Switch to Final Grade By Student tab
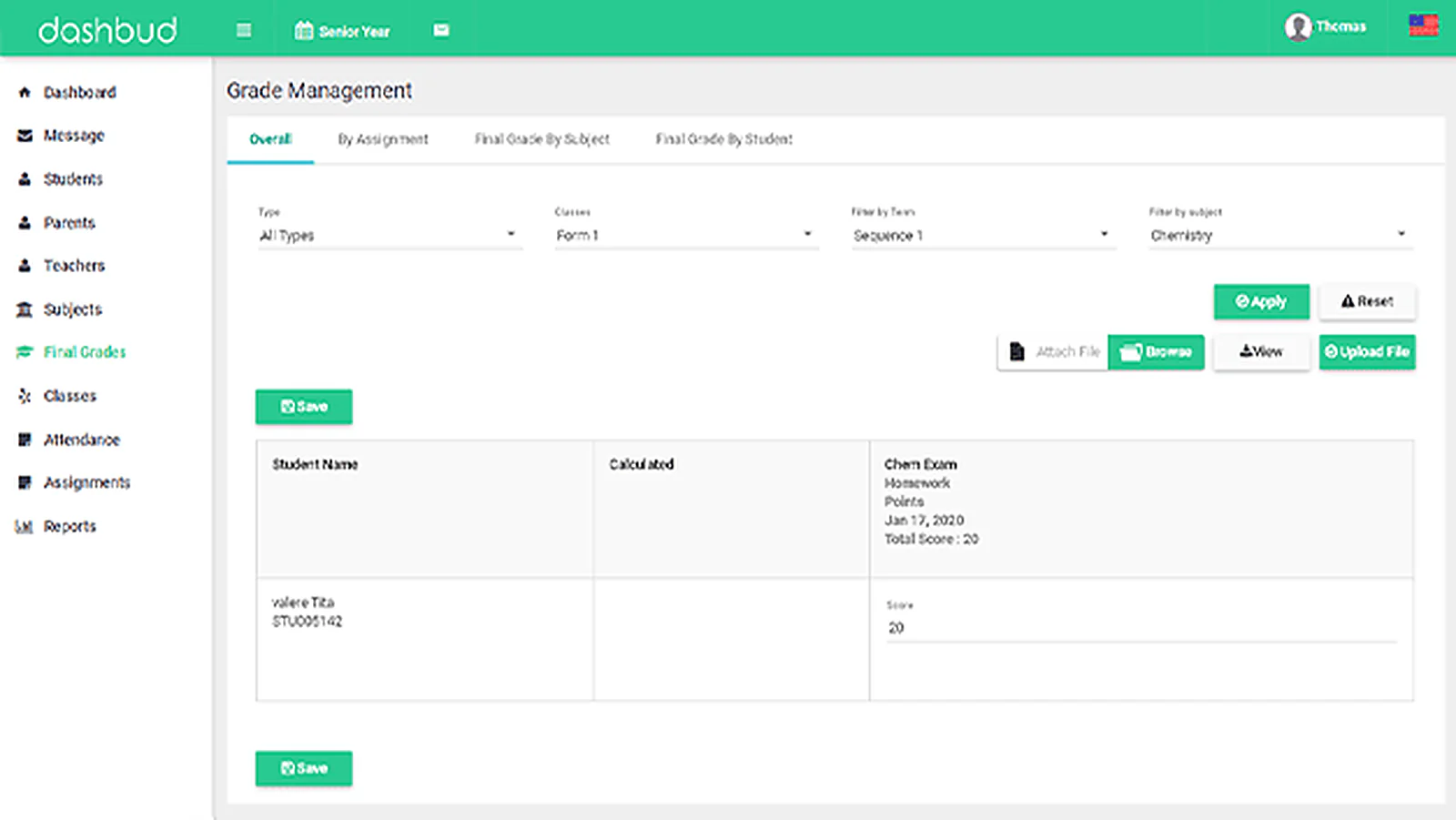The width and height of the screenshot is (1456, 820). tap(724, 139)
